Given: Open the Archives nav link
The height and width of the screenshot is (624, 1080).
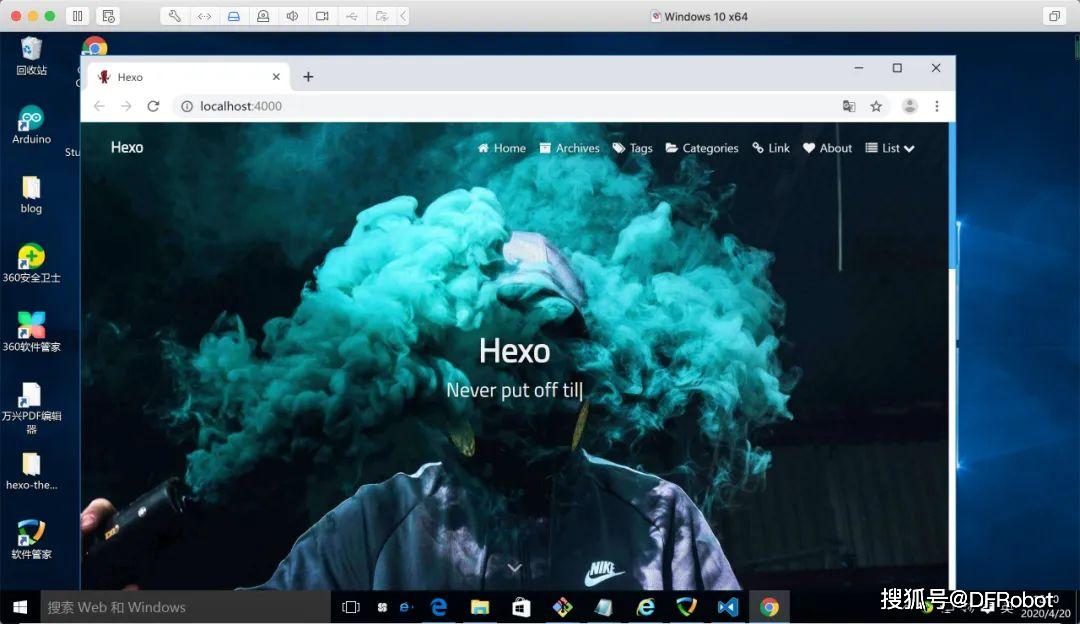Looking at the screenshot, I should pos(570,148).
